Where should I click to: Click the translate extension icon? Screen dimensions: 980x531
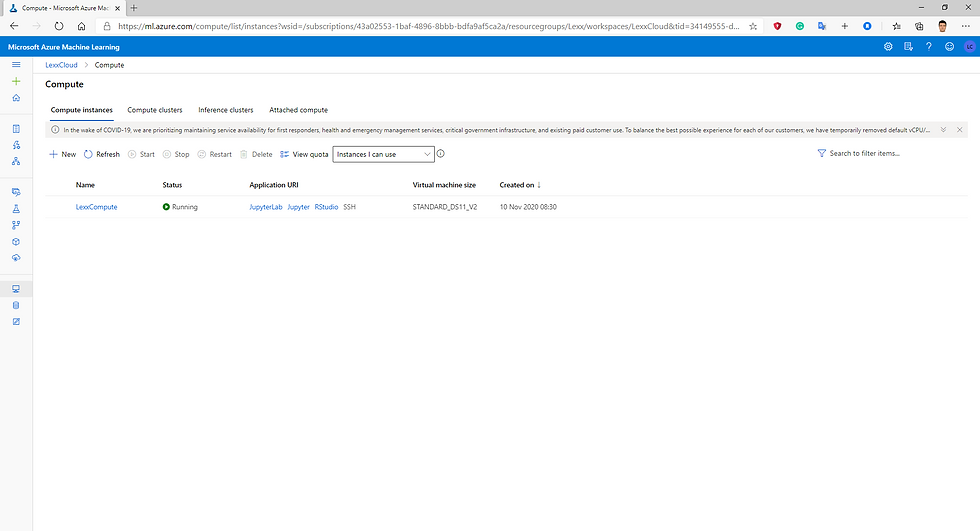coord(822,26)
